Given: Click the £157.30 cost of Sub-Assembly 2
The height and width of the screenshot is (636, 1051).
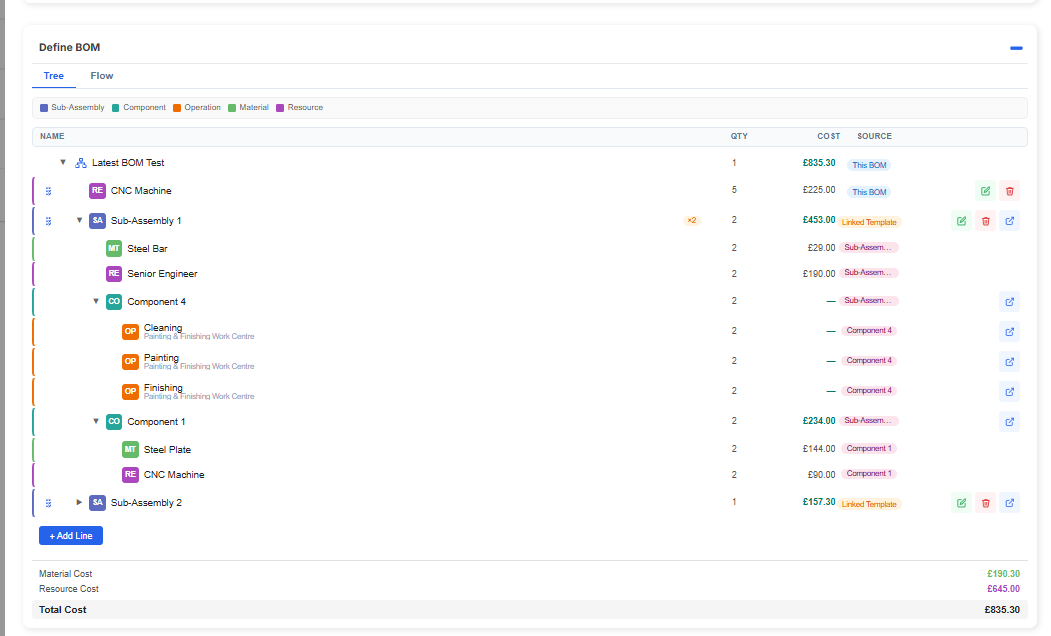Looking at the screenshot, I should tap(819, 502).
